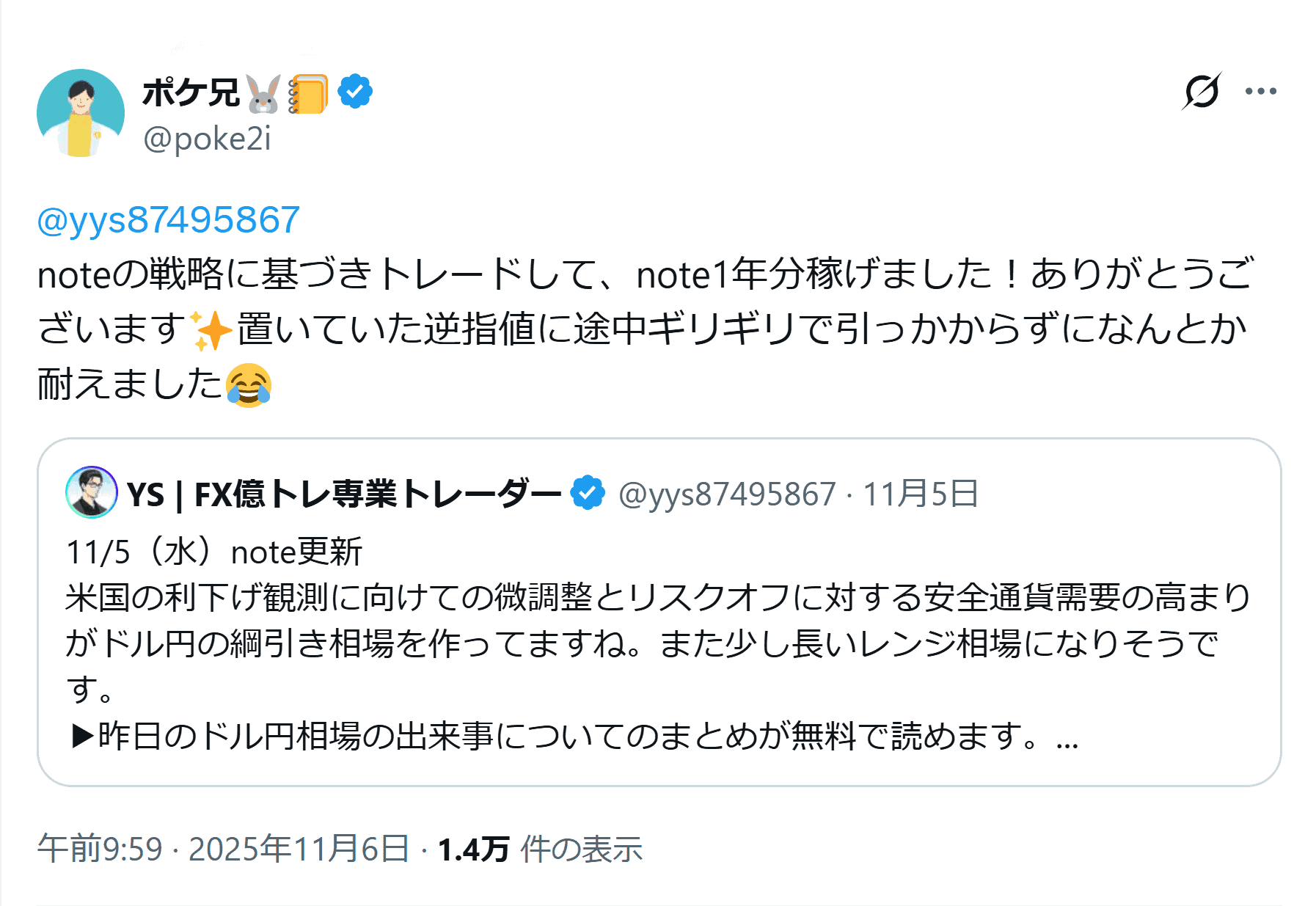This screenshot has height=906, width=1316.
Task: Click the blue verified badge beside ポケ兄
Action: point(355,92)
